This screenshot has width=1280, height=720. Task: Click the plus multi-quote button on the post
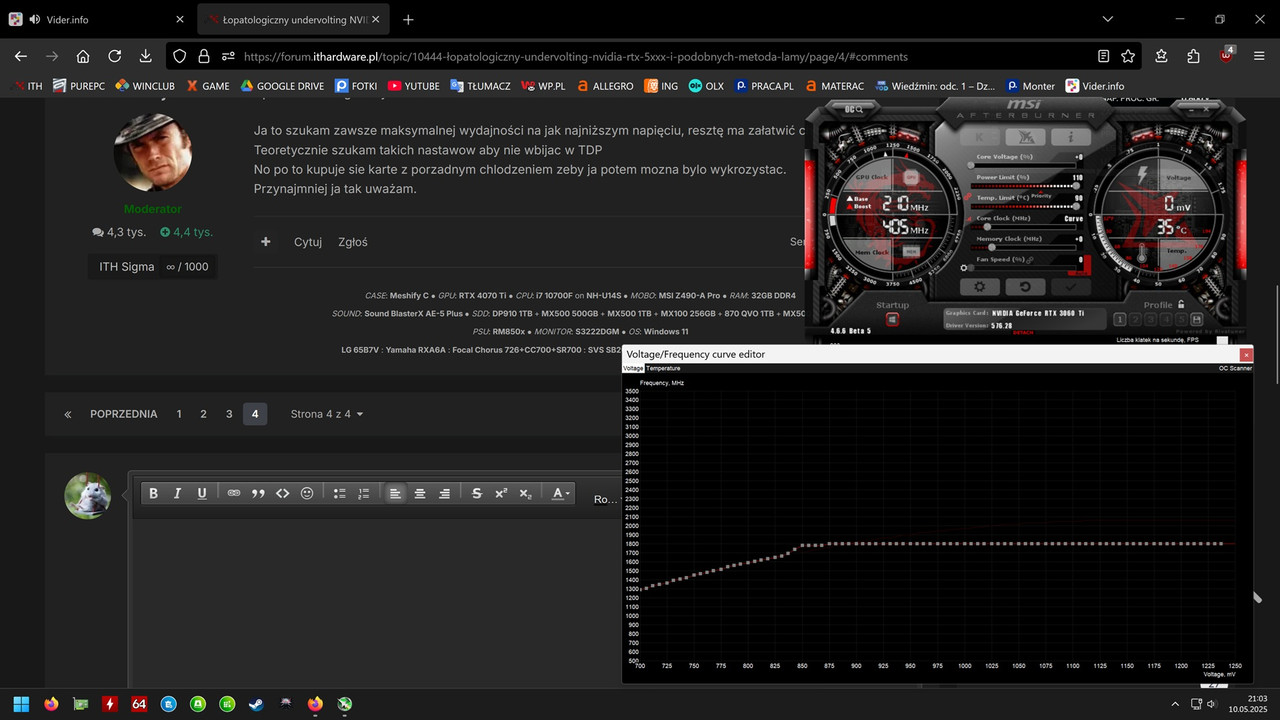click(266, 242)
